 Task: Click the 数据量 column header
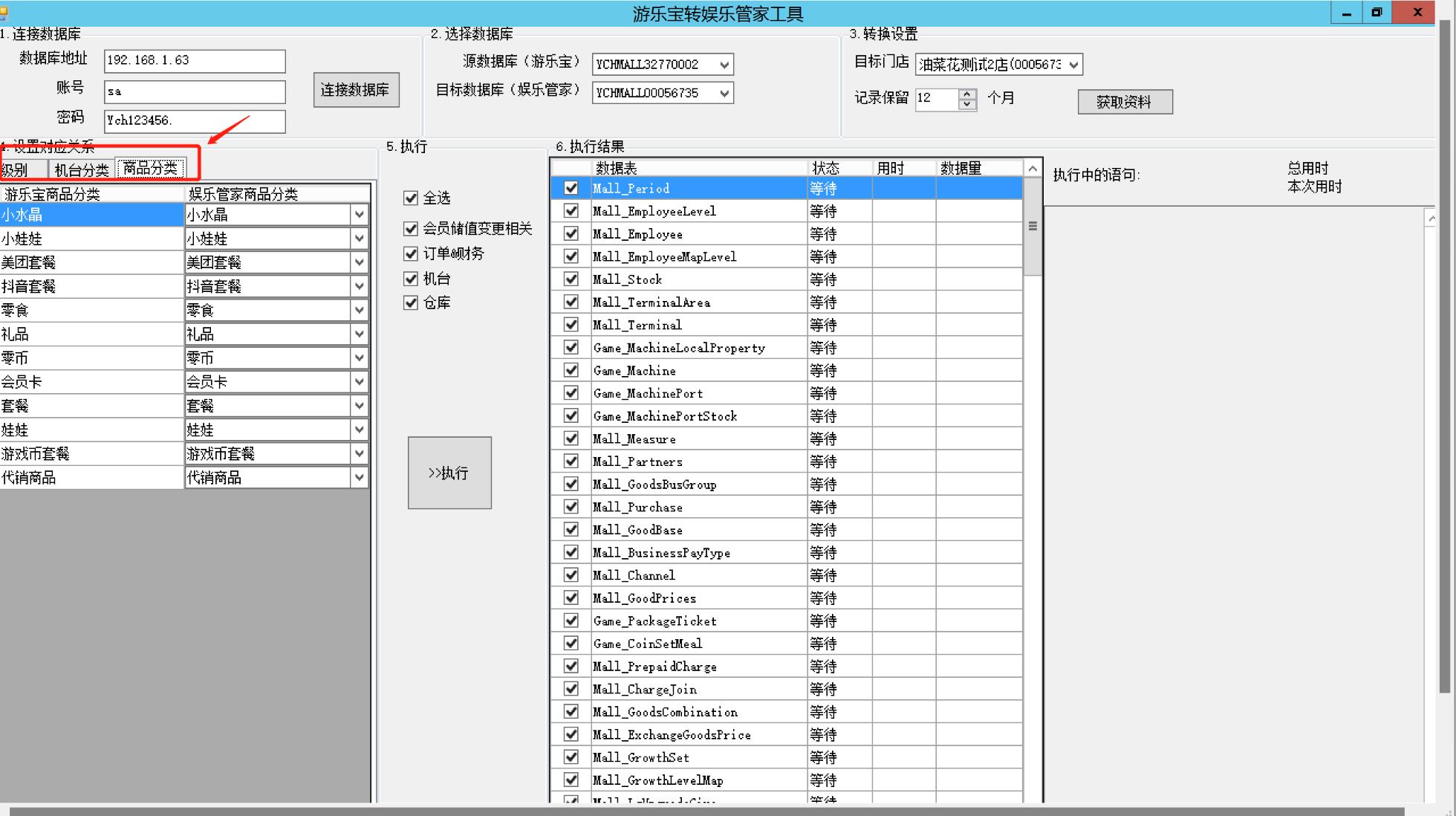pos(979,168)
